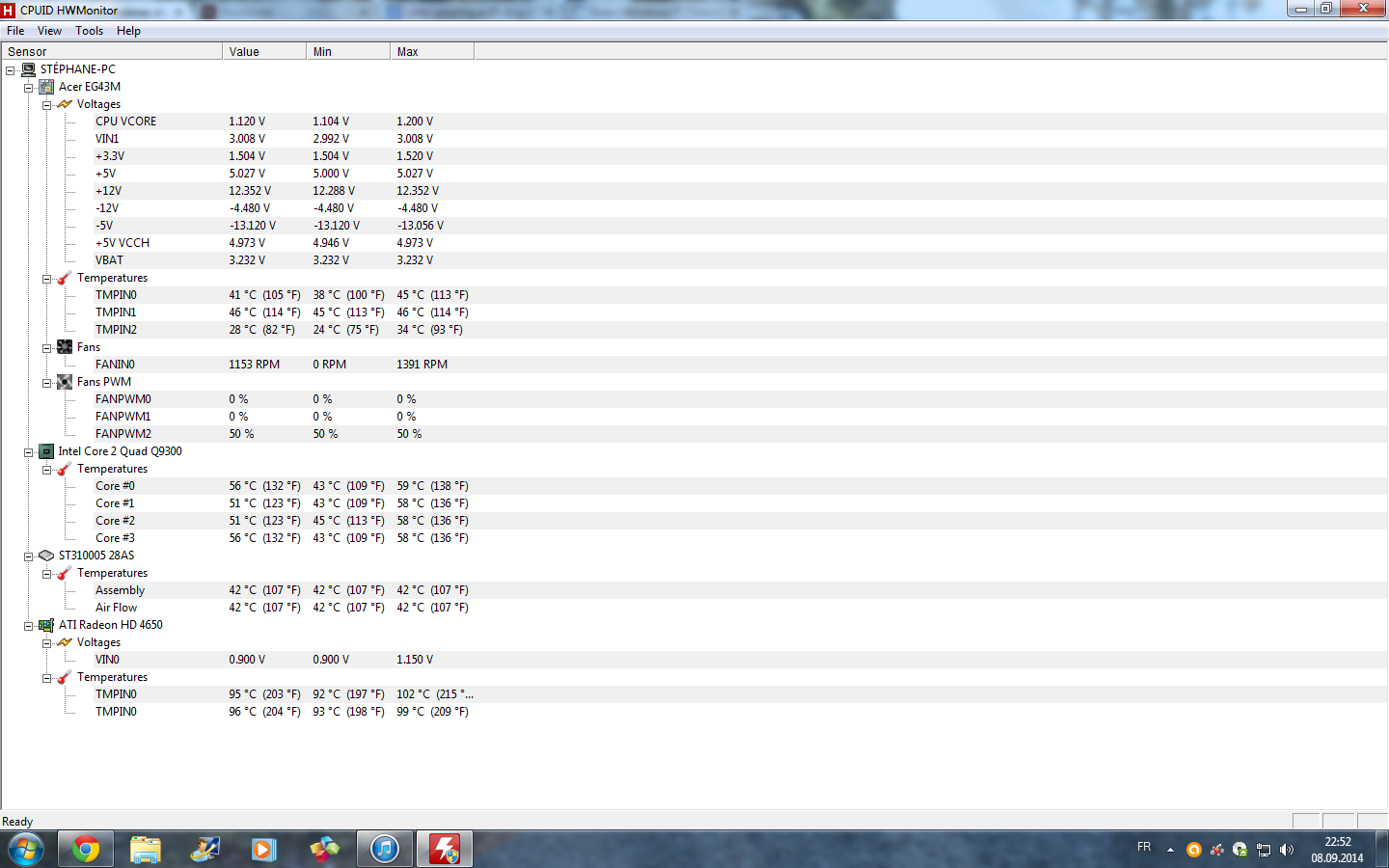Click the Sensor column header
Screen dimensions: 1389x868
112,52
